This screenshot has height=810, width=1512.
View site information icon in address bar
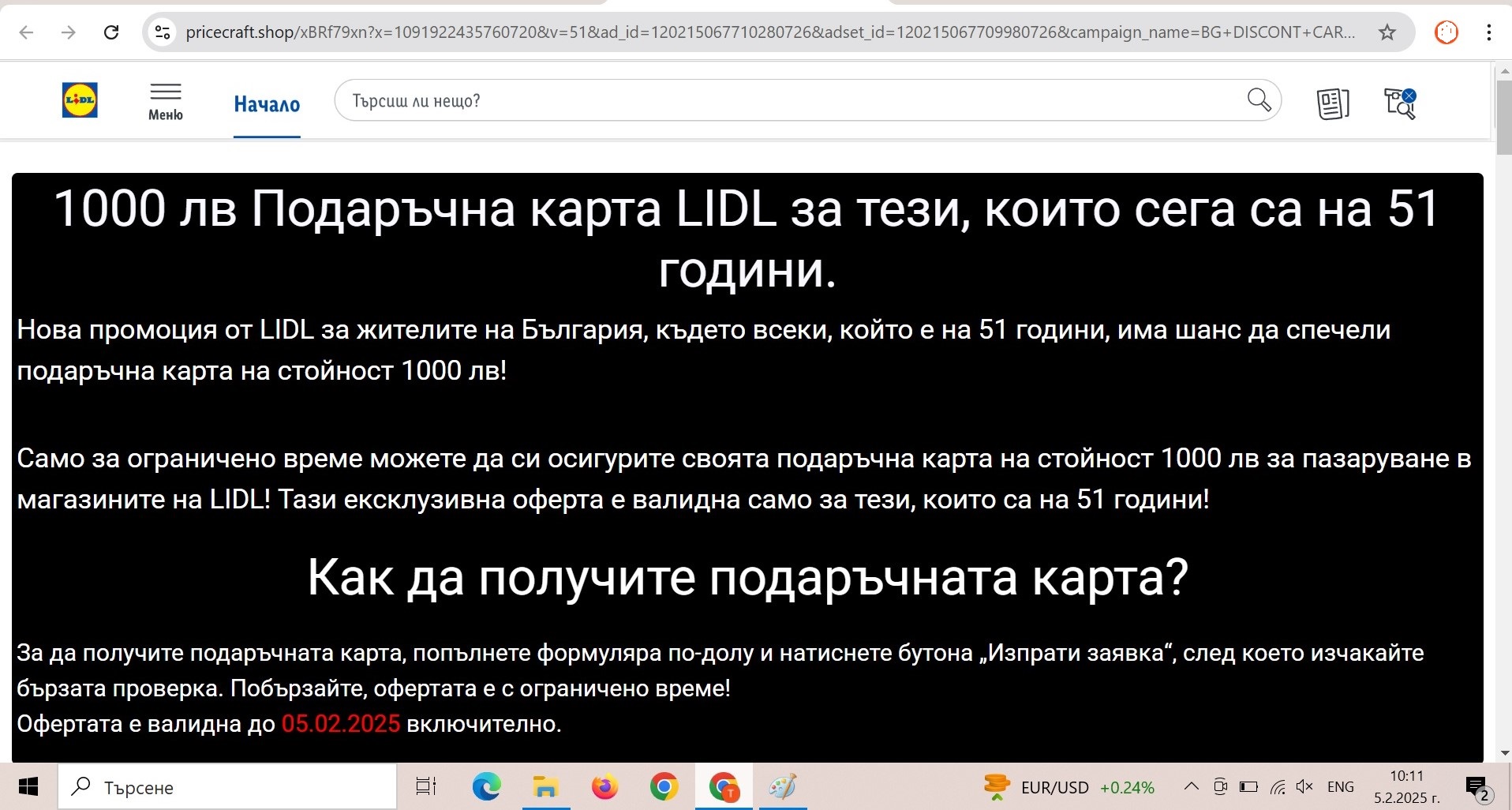coord(163,32)
